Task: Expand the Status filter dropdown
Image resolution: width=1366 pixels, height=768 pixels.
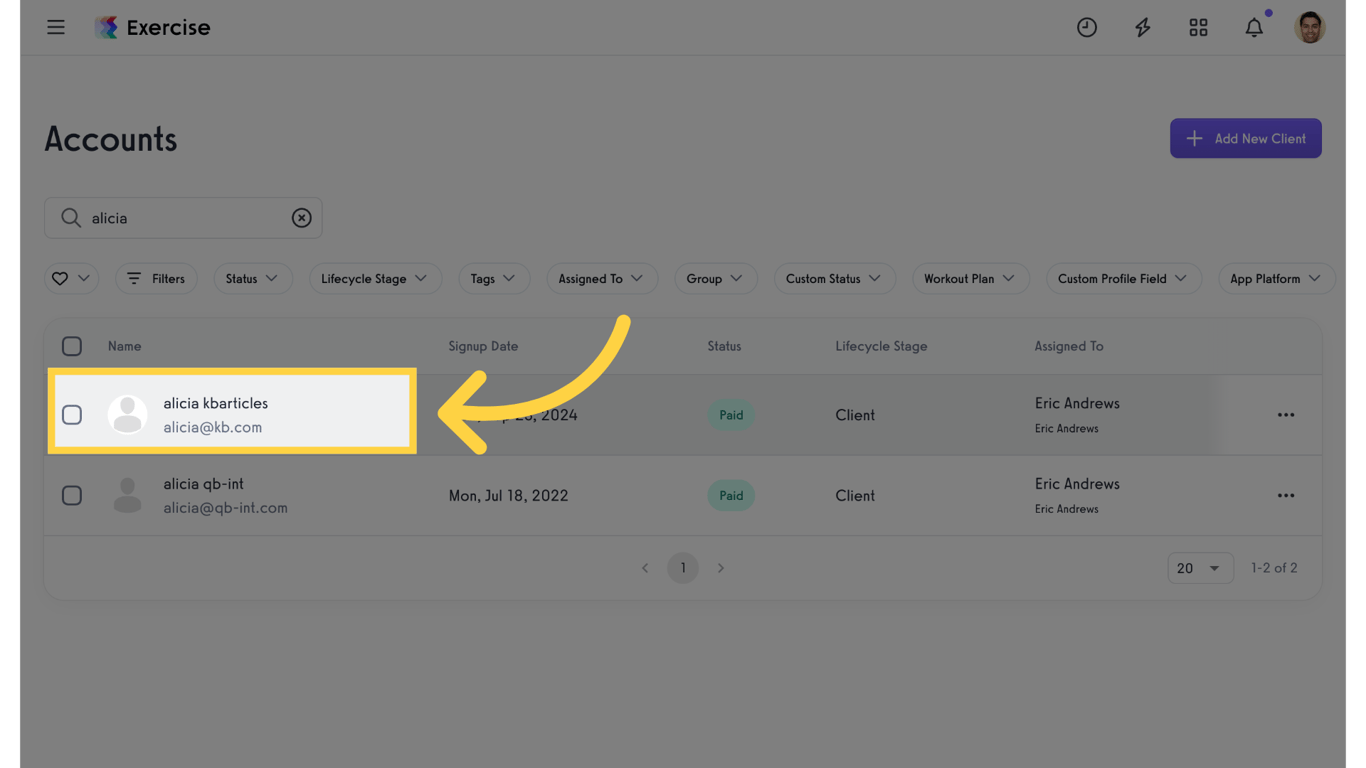Action: click(x=252, y=279)
